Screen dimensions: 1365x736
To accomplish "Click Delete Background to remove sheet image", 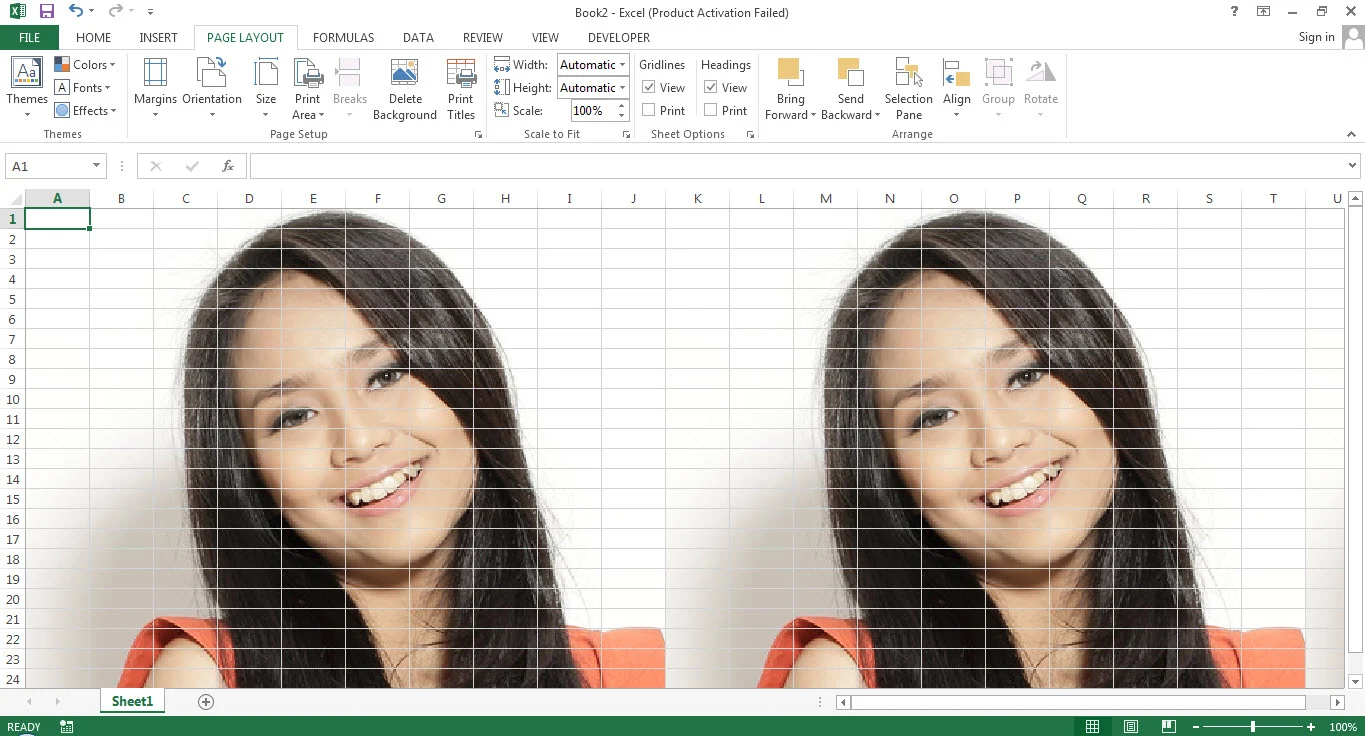I will coord(404,88).
